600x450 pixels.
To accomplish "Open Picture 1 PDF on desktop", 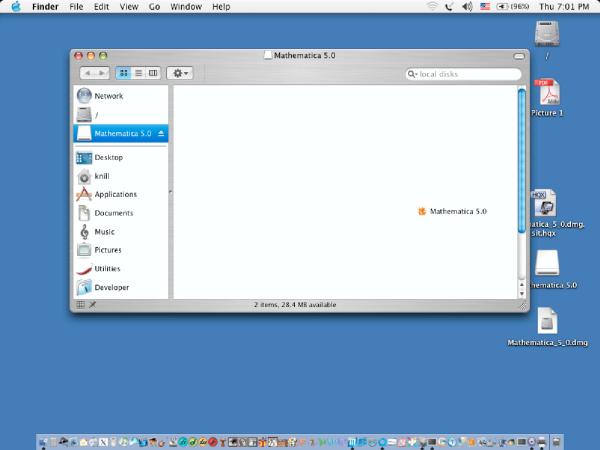I will 547,93.
